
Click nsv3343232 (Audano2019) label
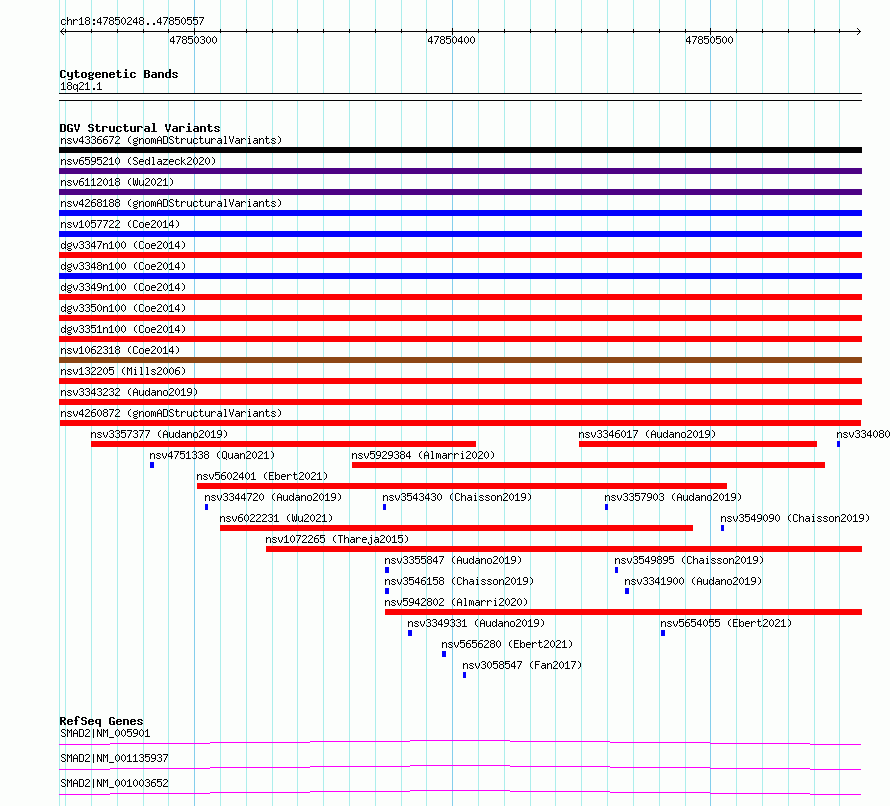pyautogui.click(x=129, y=392)
